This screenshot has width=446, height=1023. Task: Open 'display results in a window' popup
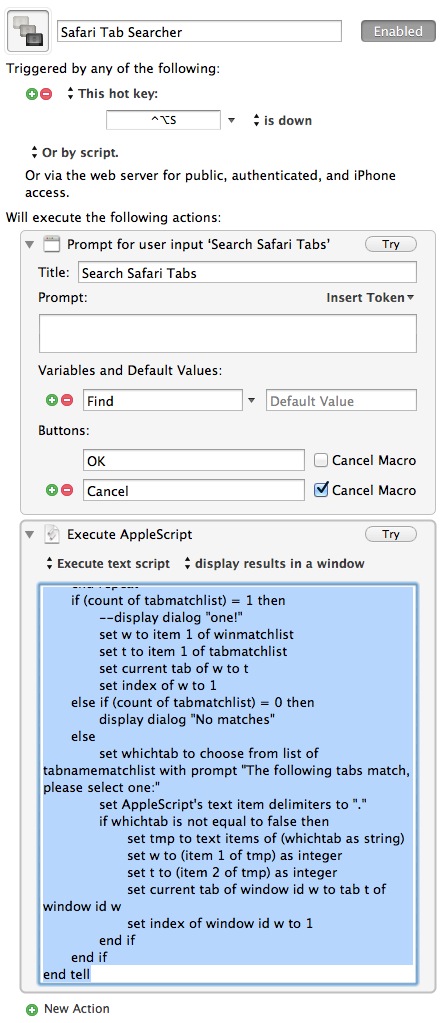click(274, 564)
